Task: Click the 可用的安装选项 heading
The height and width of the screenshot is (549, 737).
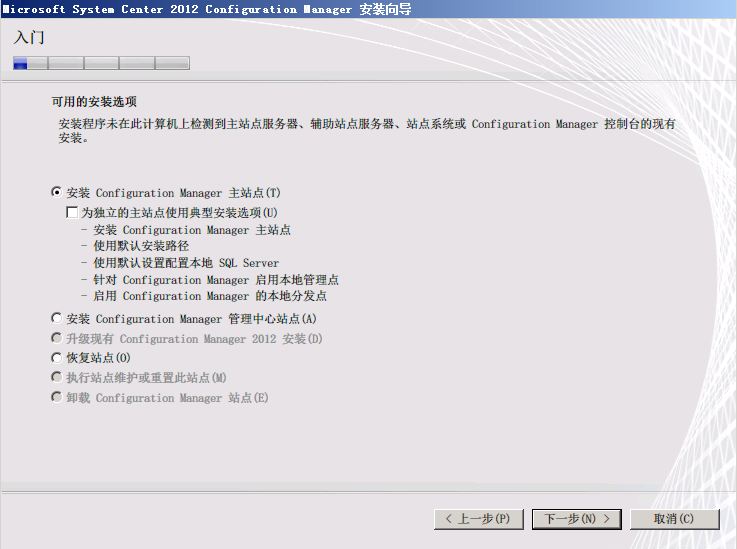Action: (x=94, y=102)
